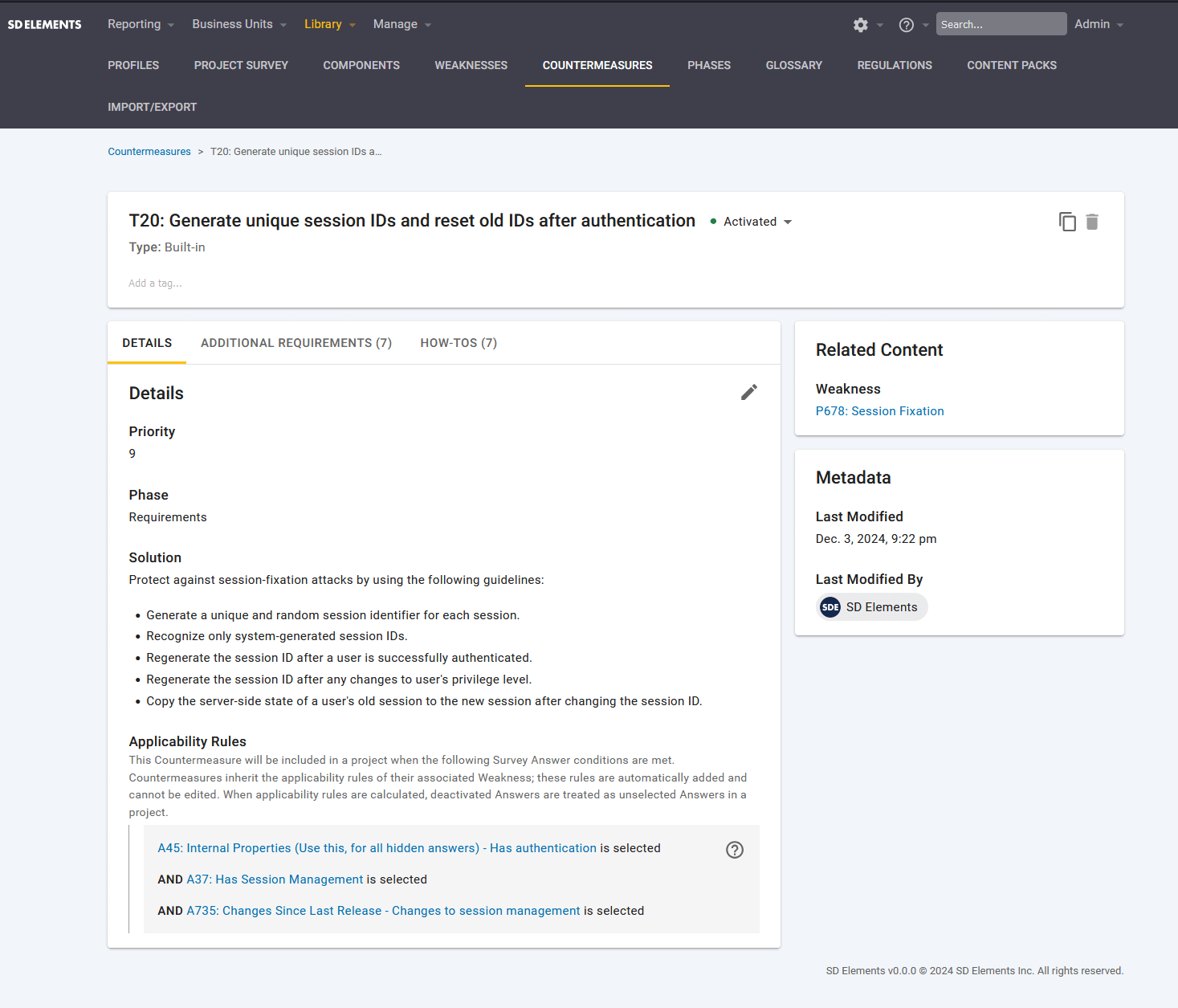Open answer A37: Has Session Management
1178x1008 pixels.
[275, 879]
